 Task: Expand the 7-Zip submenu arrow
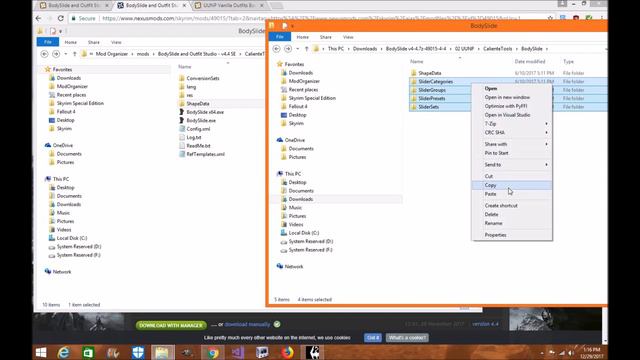(546, 124)
